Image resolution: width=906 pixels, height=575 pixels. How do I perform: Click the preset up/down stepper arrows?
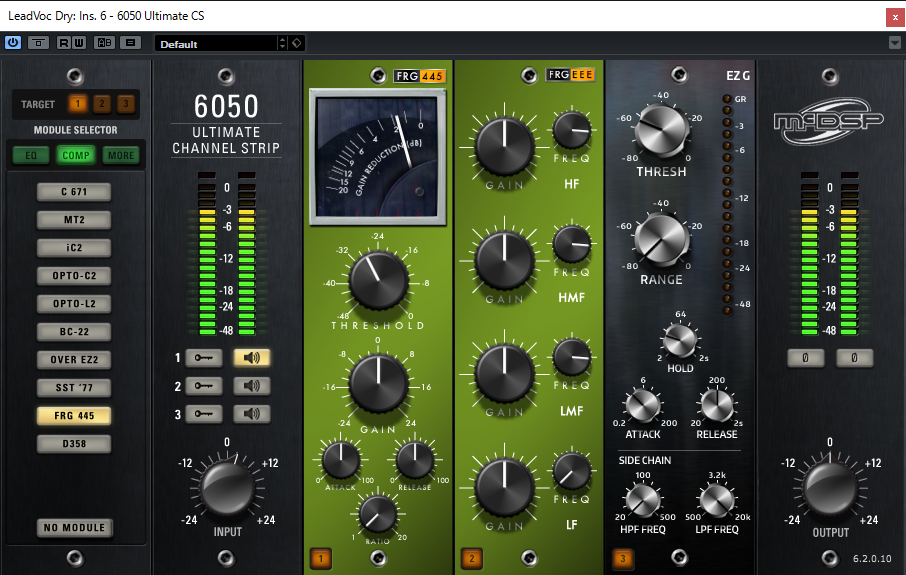pos(283,43)
